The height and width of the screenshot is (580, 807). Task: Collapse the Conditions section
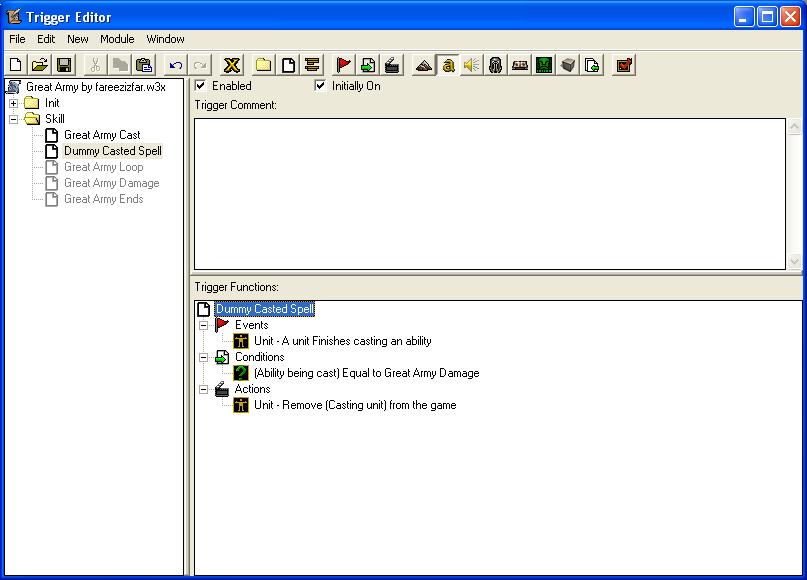204,357
